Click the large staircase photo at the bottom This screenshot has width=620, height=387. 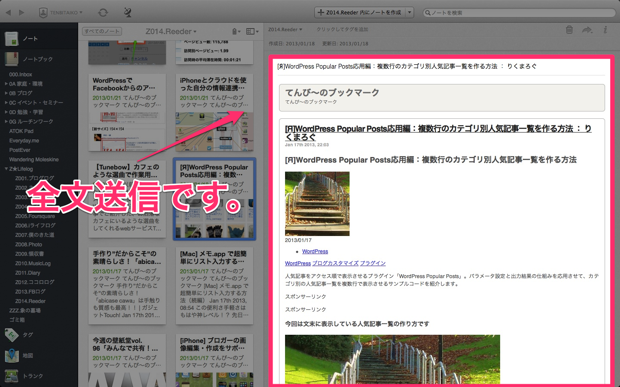[392, 360]
